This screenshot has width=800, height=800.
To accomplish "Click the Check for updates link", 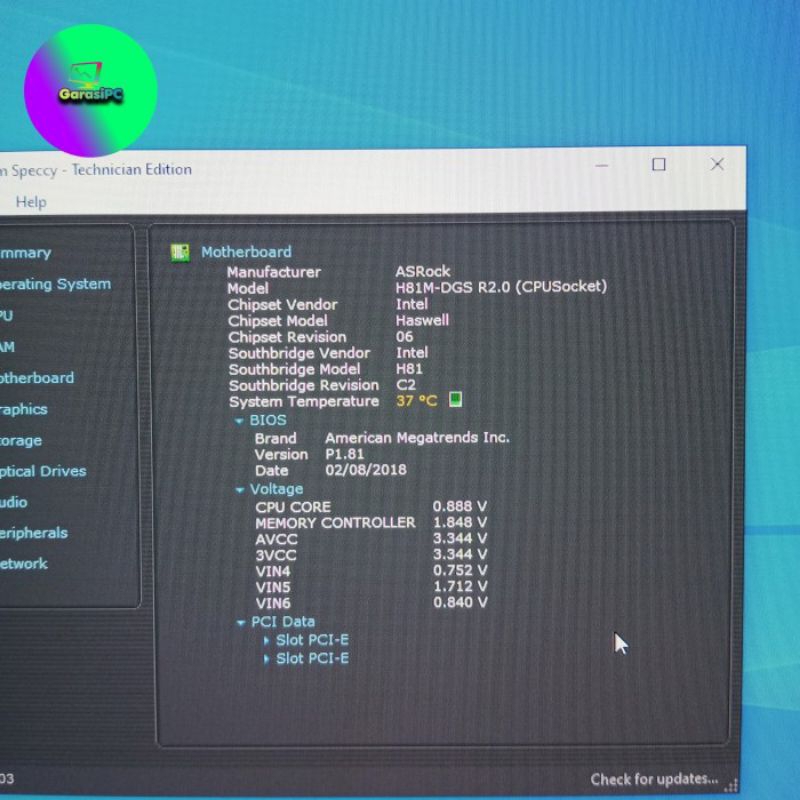I will click(x=654, y=780).
